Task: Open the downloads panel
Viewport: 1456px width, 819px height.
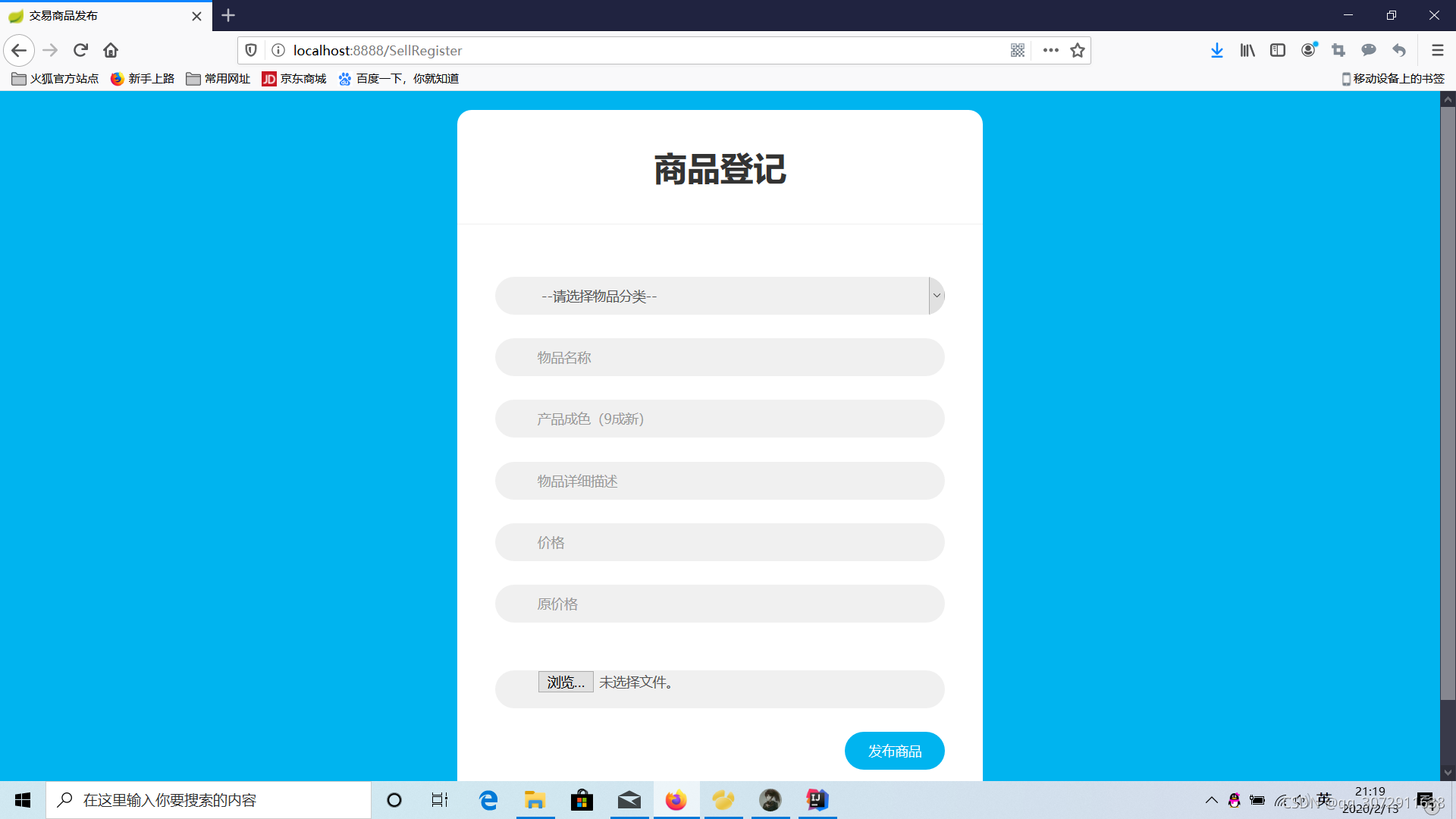Action: 1217,50
